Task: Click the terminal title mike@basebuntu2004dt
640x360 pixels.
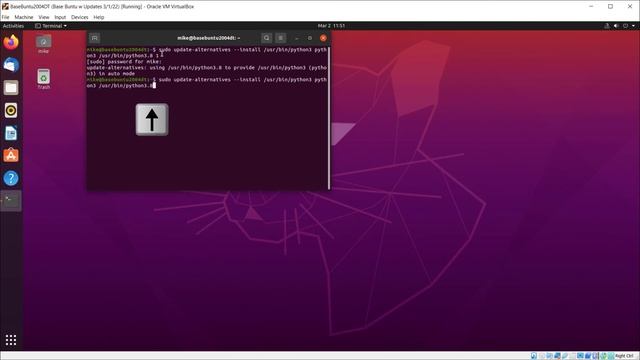Action: point(209,38)
